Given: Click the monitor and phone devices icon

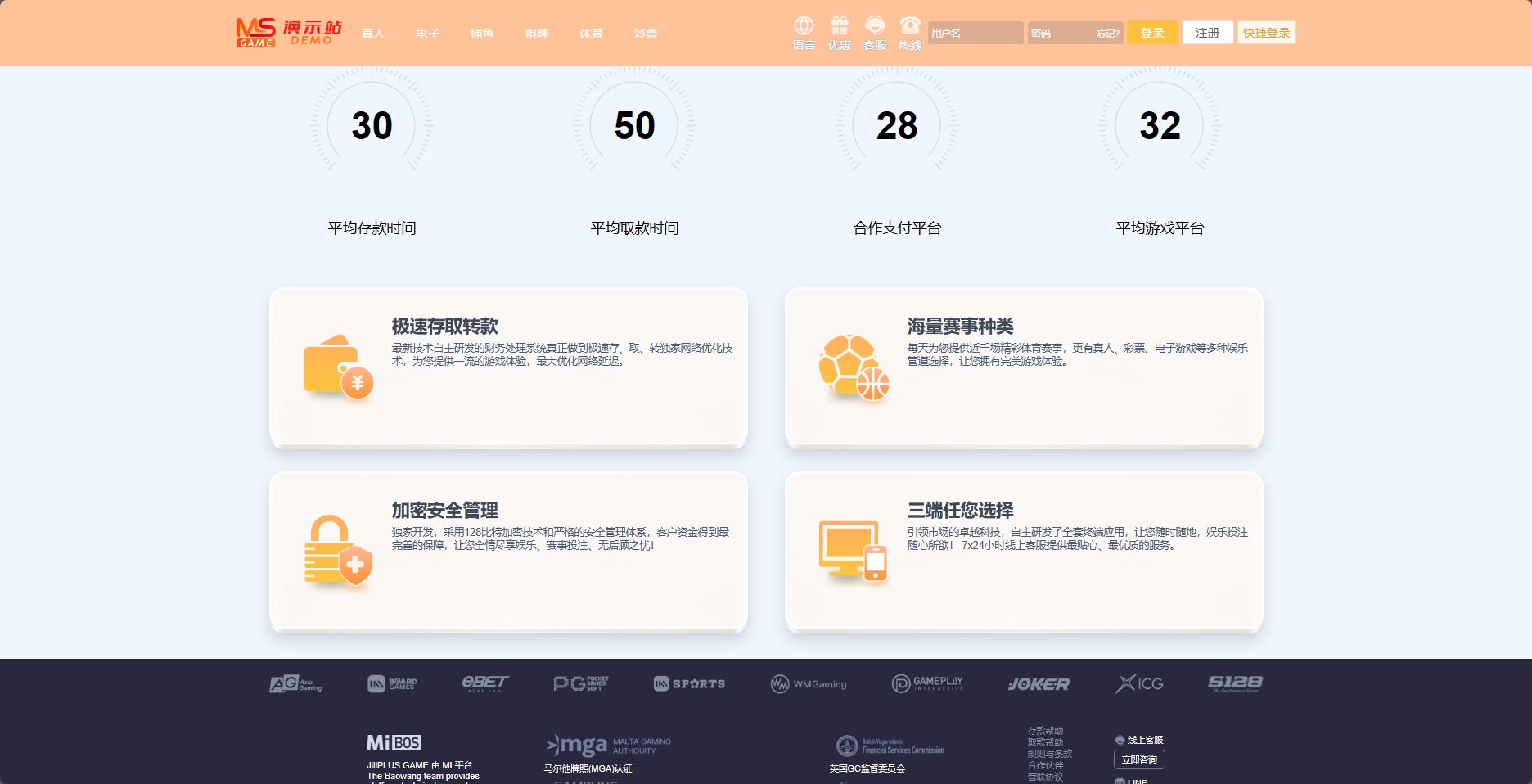Looking at the screenshot, I should pyautogui.click(x=854, y=551).
